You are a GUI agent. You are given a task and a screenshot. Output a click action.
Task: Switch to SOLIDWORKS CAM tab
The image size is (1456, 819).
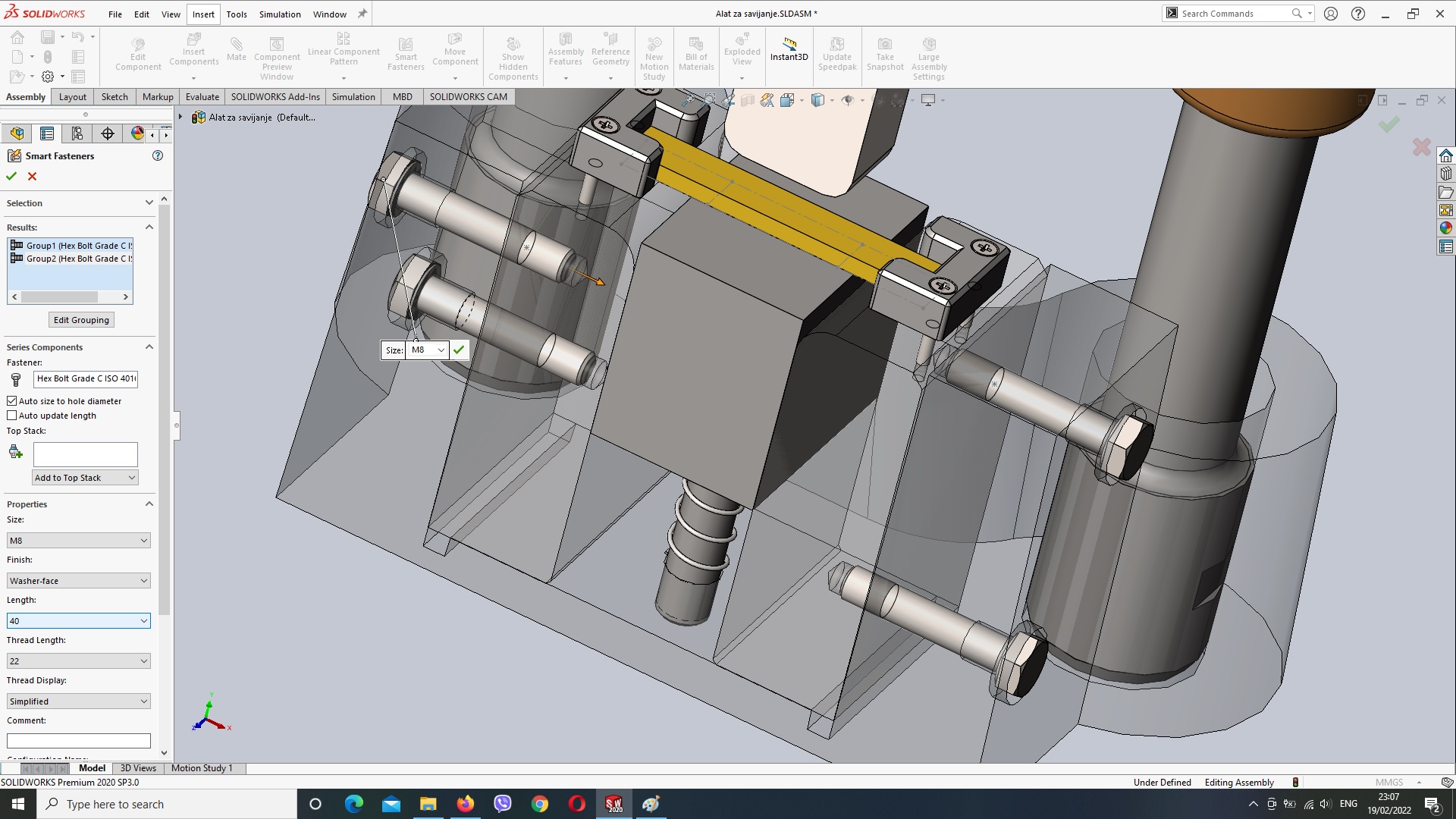pos(468,96)
